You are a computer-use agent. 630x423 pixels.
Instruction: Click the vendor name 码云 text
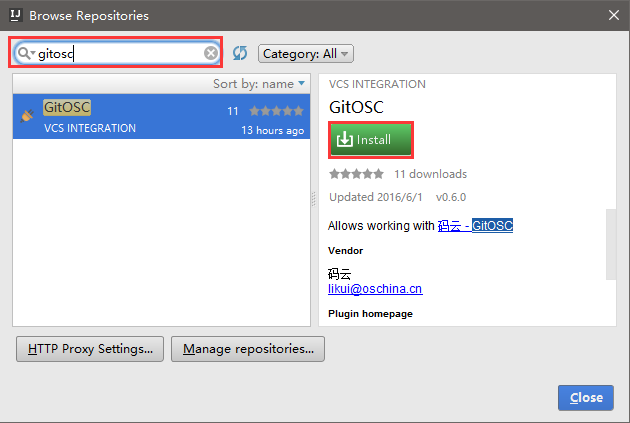tap(340, 274)
